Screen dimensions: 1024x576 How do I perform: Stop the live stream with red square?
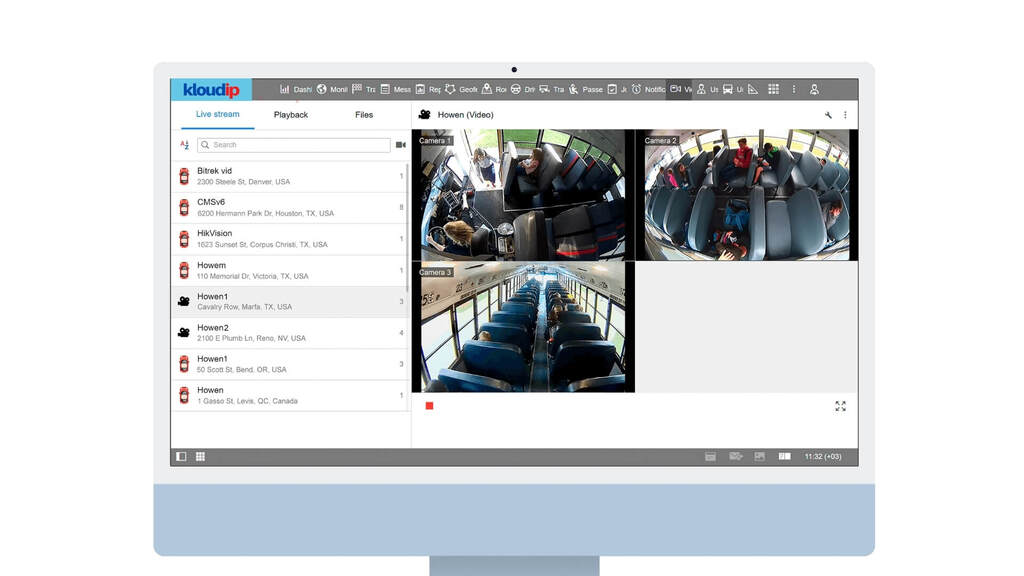[429, 406]
